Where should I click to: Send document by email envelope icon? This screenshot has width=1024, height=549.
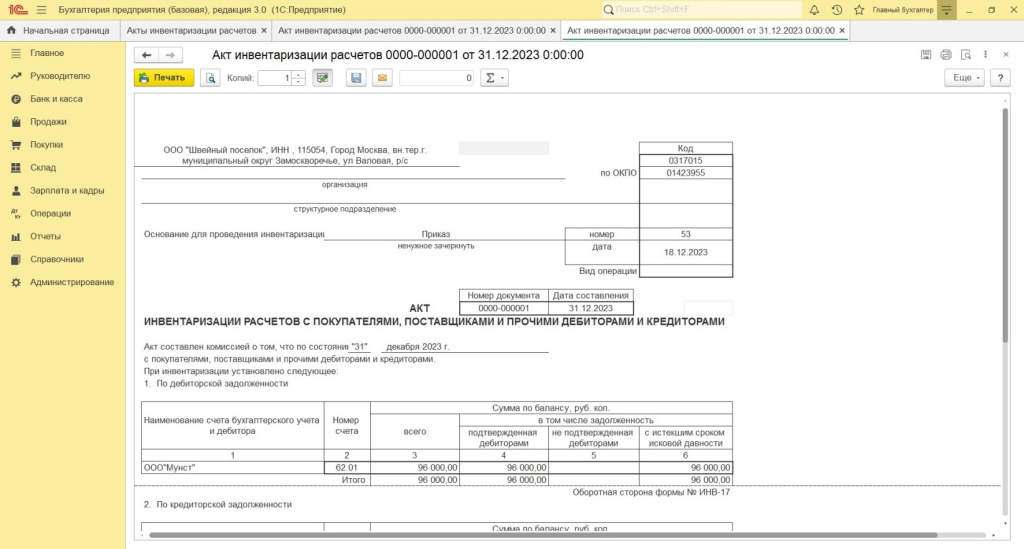click(381, 78)
